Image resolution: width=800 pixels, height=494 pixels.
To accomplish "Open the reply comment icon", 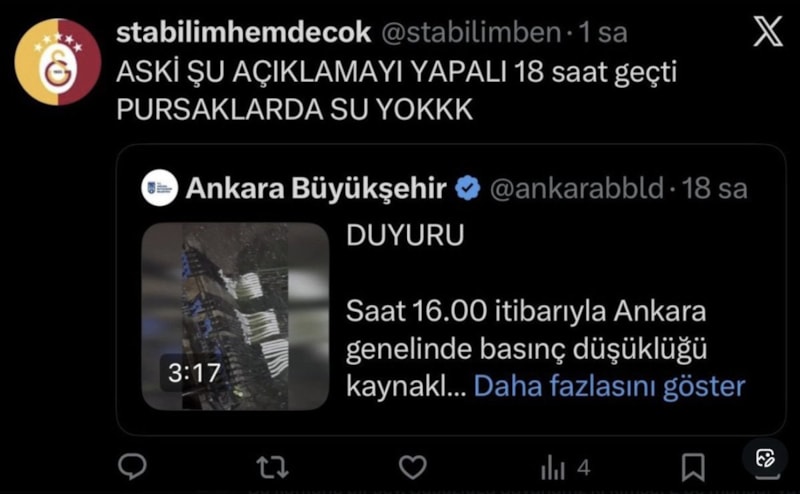I will pyautogui.click(x=133, y=466).
